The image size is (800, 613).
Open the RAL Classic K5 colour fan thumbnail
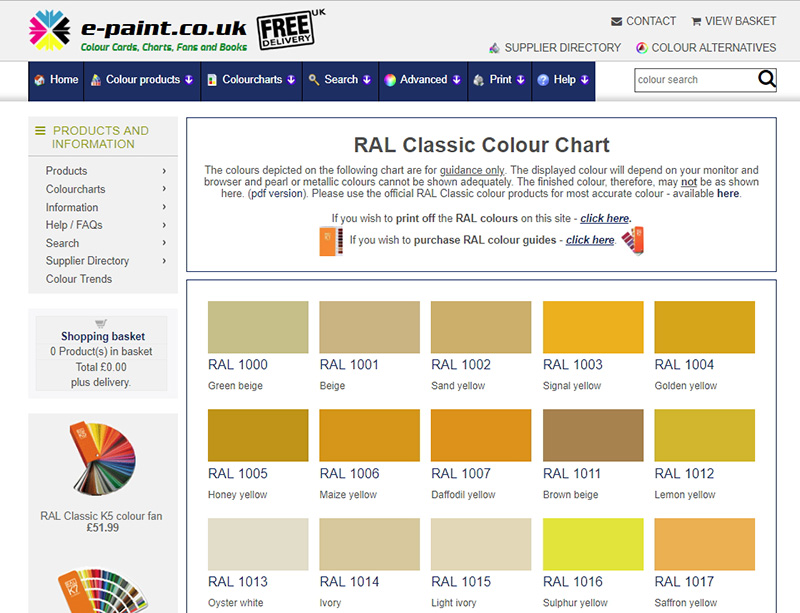click(x=101, y=461)
